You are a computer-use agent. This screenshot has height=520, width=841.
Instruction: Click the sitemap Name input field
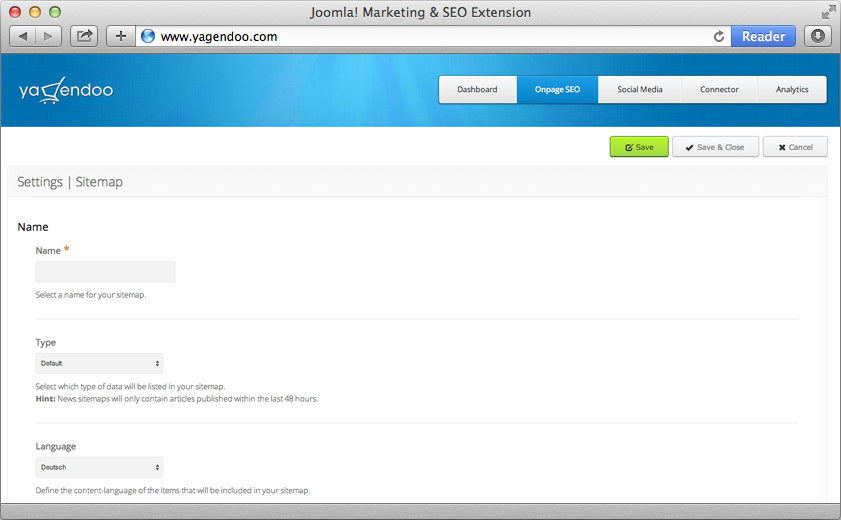coord(105,272)
